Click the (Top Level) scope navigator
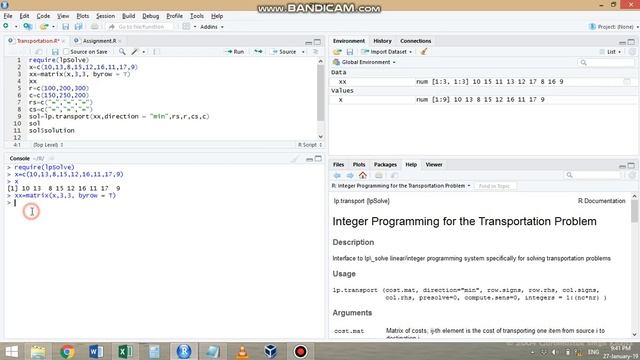640x360 pixels. click(48, 145)
